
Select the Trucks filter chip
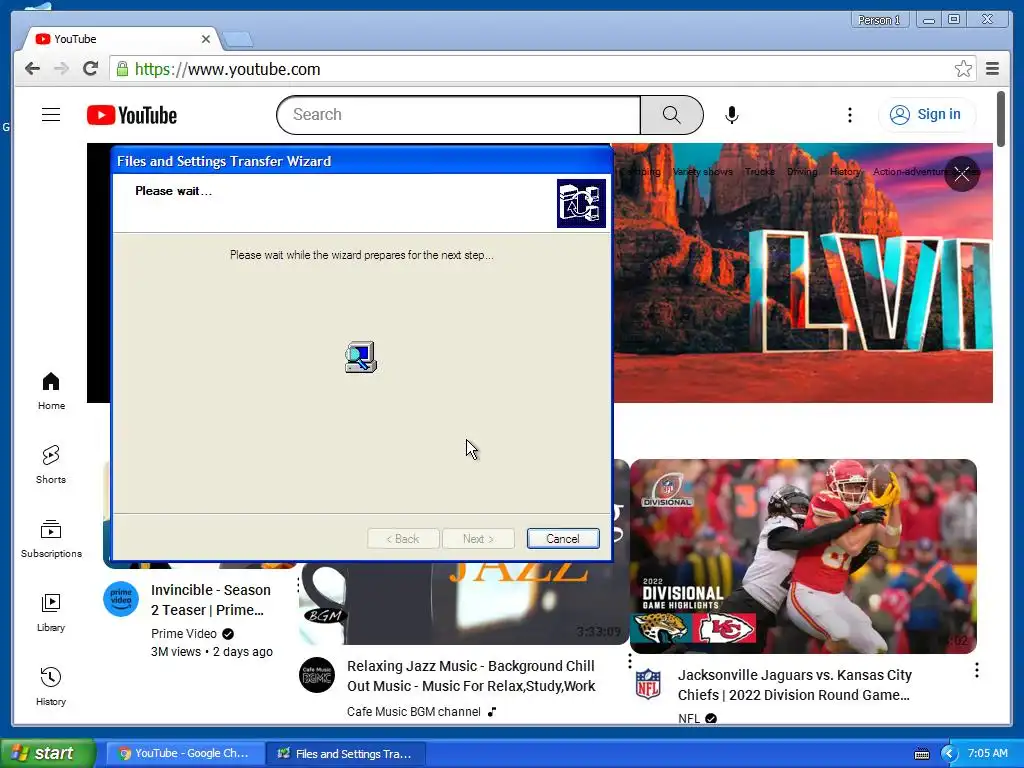click(760, 172)
